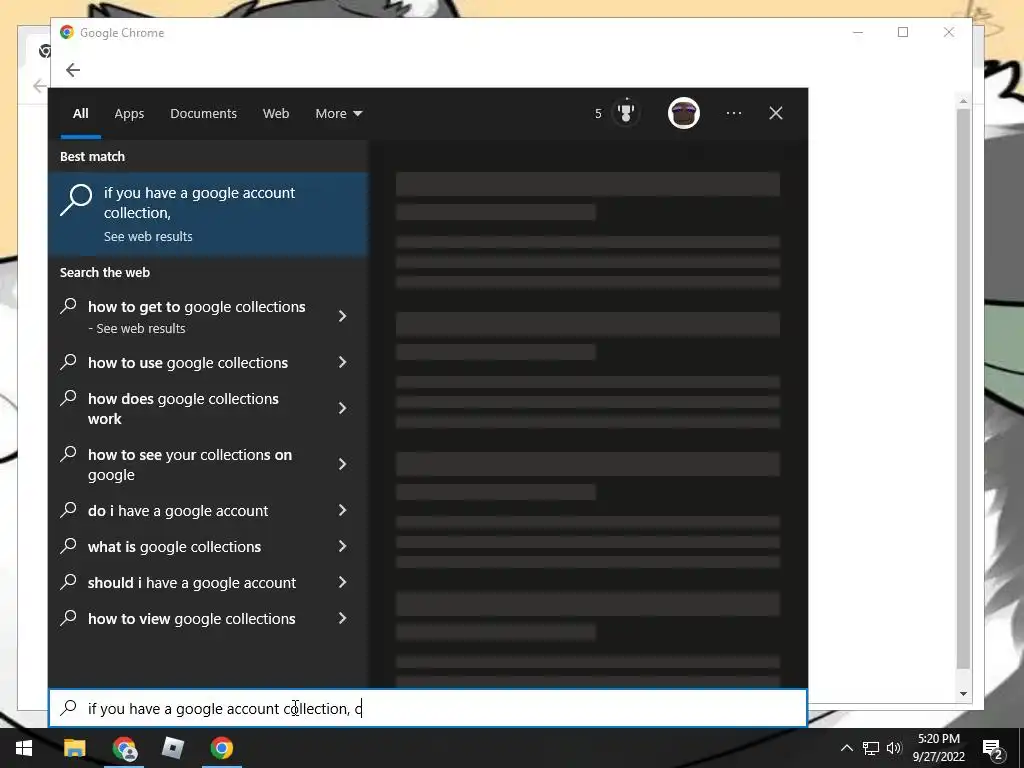This screenshot has width=1024, height=768.
Task: Show hidden system tray icons
Action: (846, 748)
